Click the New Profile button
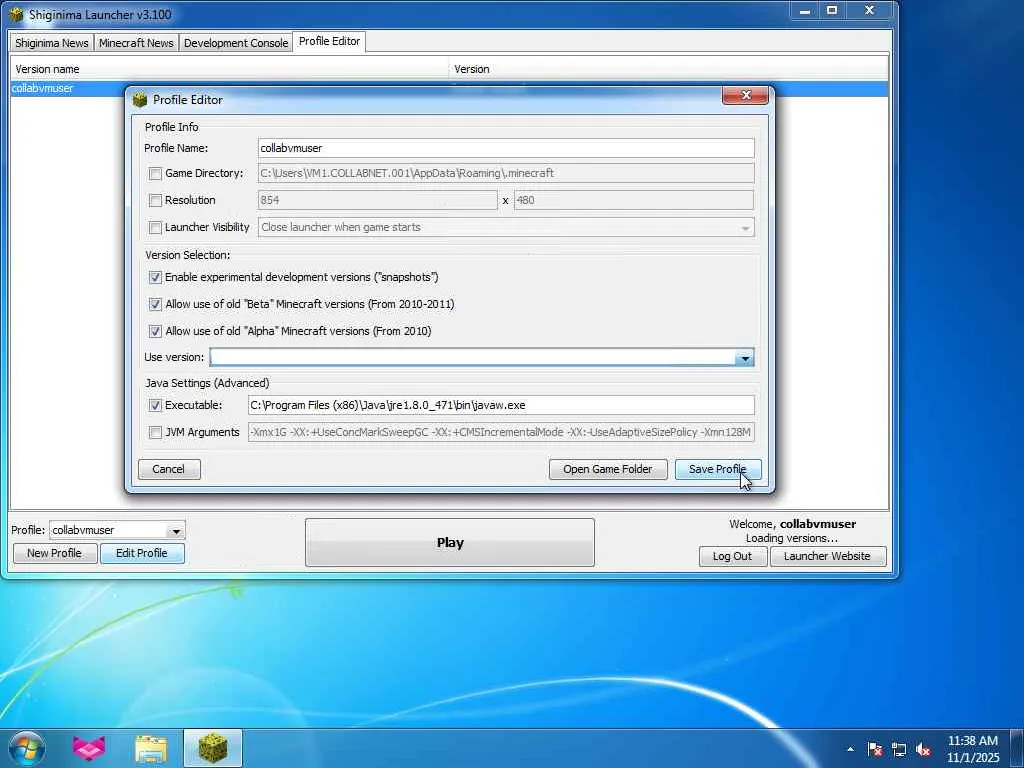 coord(54,553)
